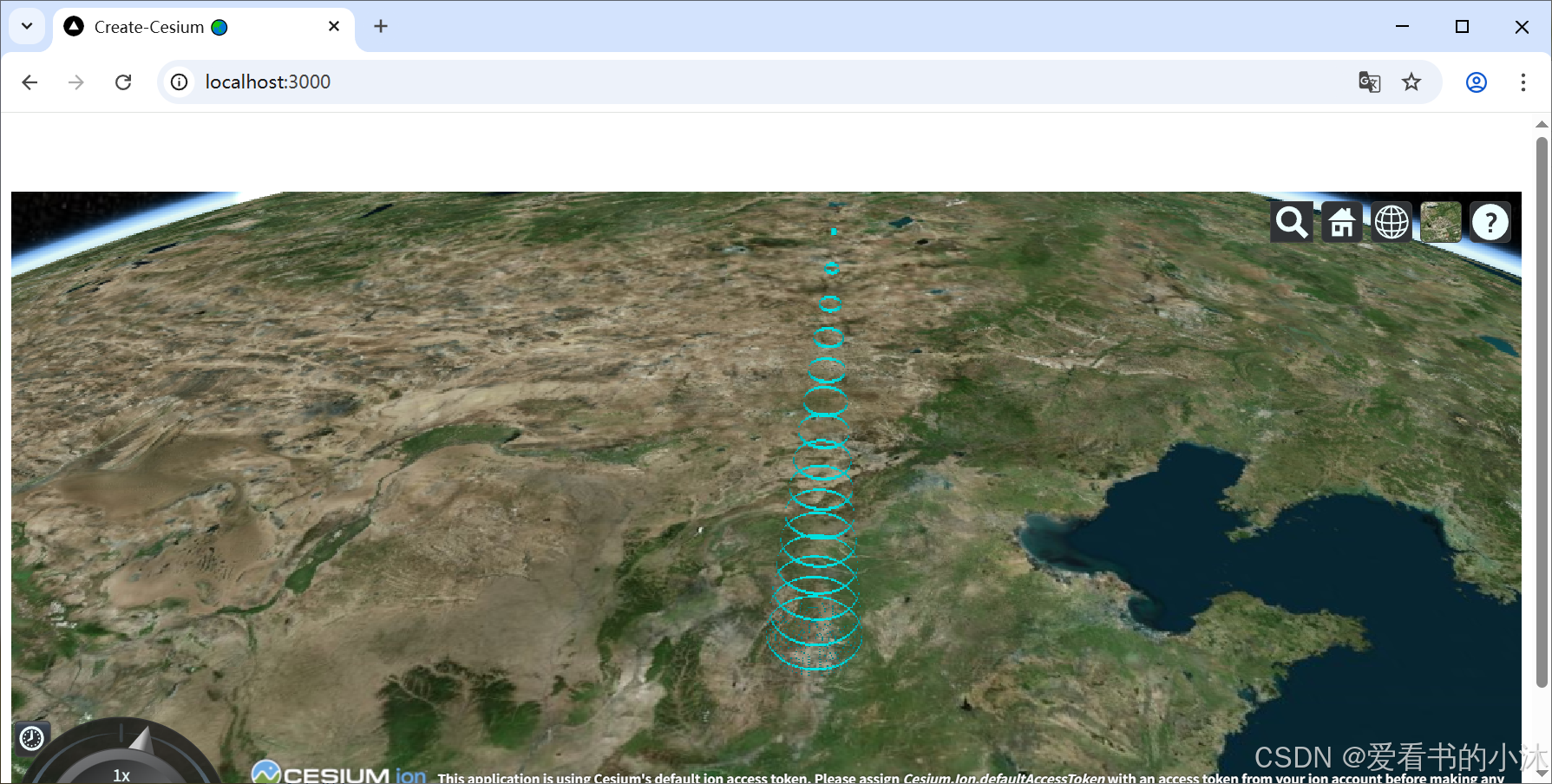Maximize the Chrome window
The image size is (1552, 784).
[1462, 27]
